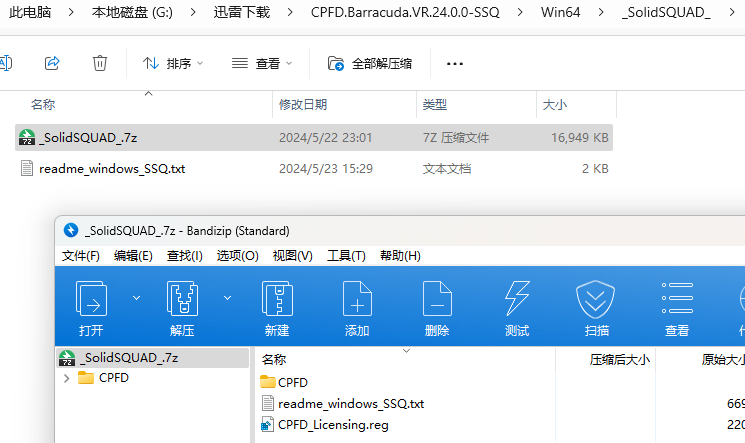Click the Test (测试) lightning icon
The width and height of the screenshot is (745, 443).
pyautogui.click(x=517, y=300)
